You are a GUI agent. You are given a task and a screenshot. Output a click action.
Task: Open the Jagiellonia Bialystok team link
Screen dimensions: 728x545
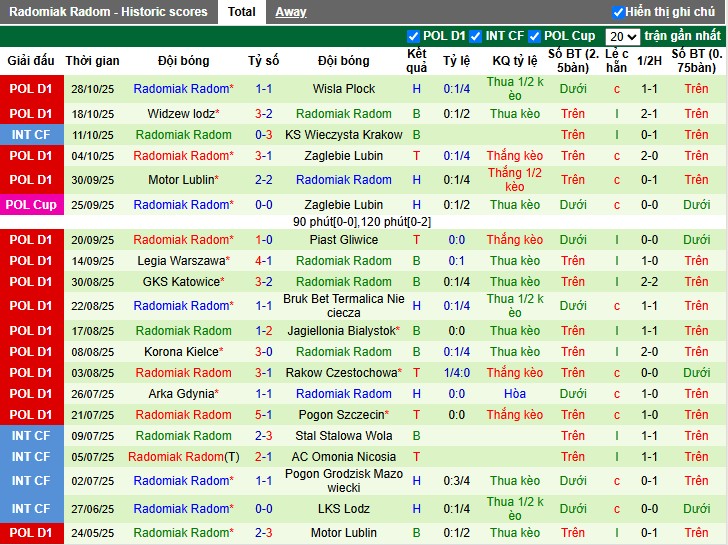click(341, 331)
